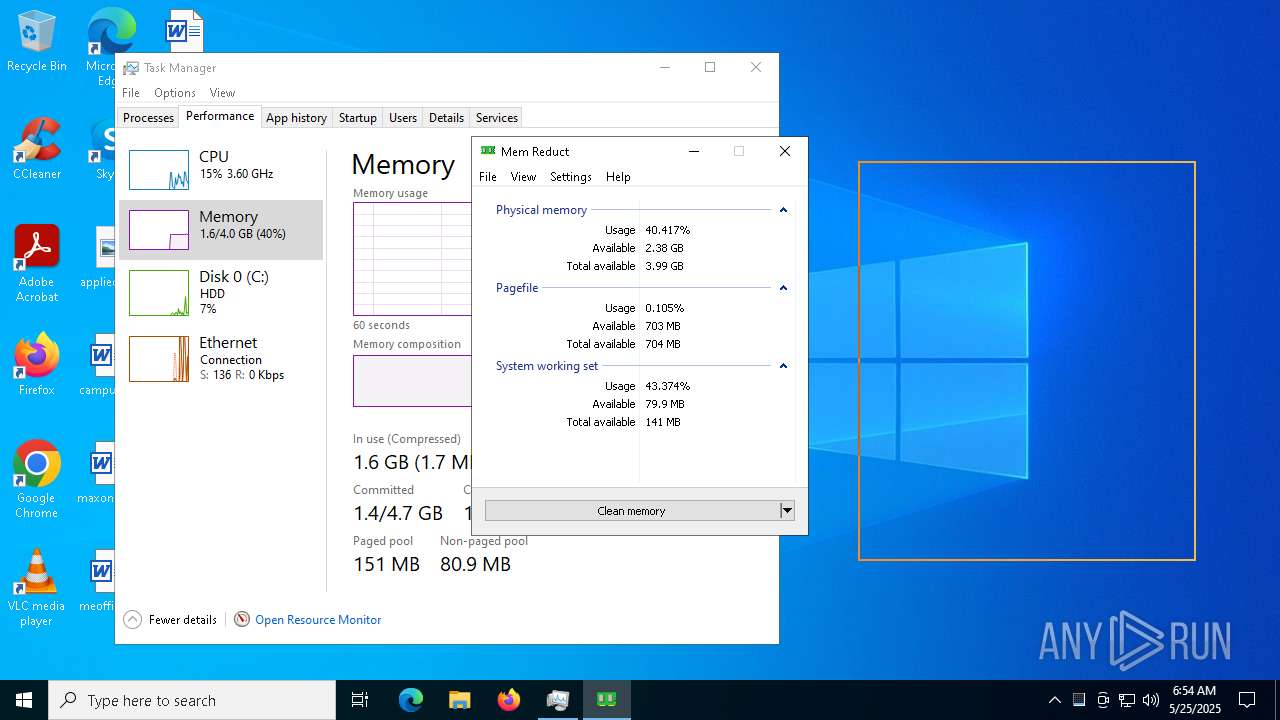The height and width of the screenshot is (720, 1280).
Task: Launch CCleaner from the desktop
Action: (x=36, y=148)
